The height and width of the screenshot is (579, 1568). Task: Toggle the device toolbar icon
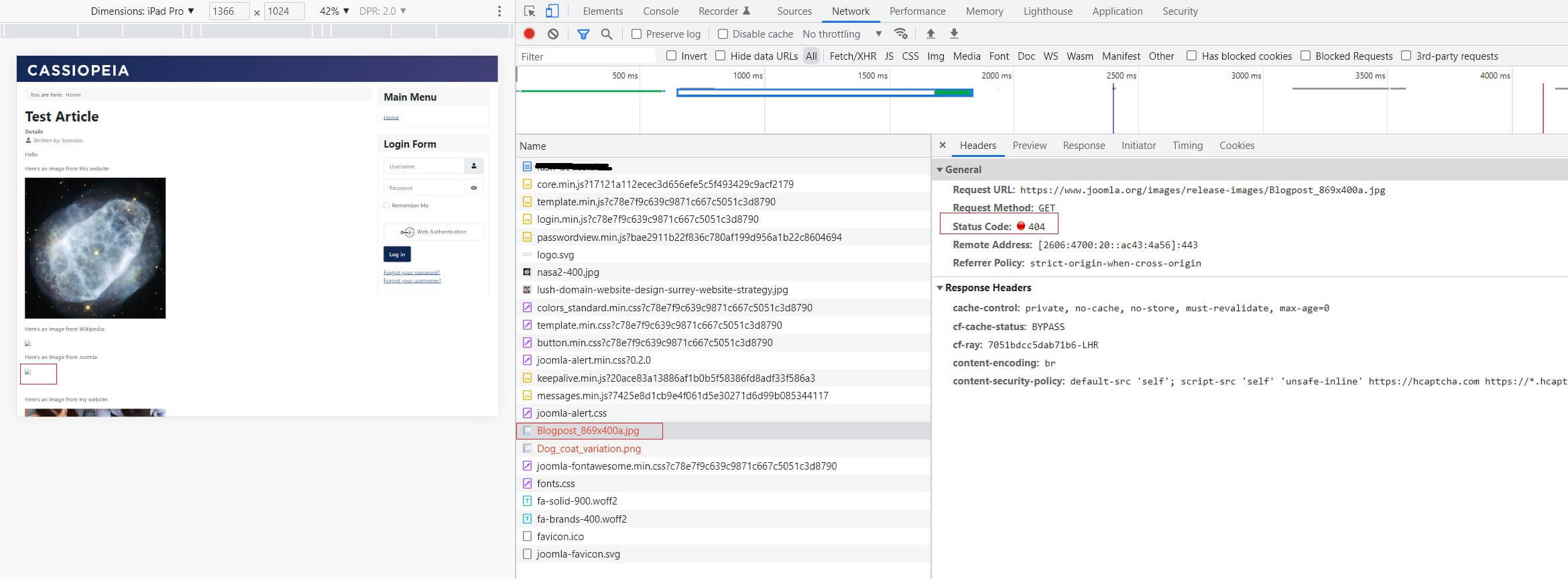pos(552,11)
